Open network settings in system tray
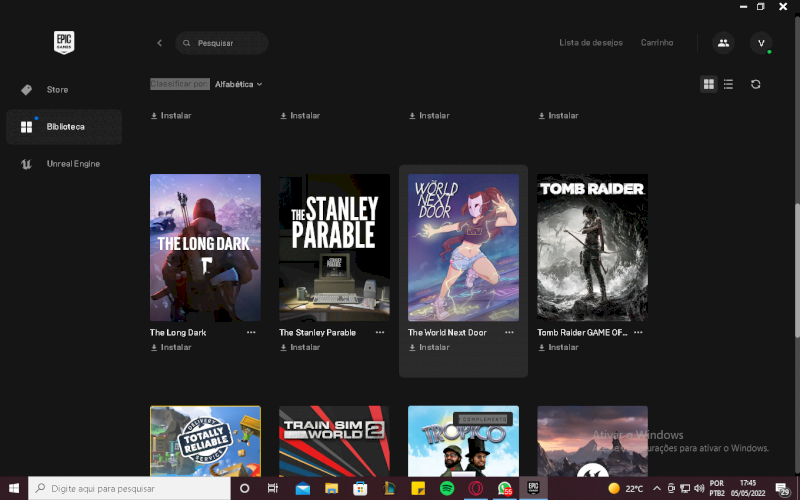This screenshot has height=500, width=800. [x=685, y=488]
